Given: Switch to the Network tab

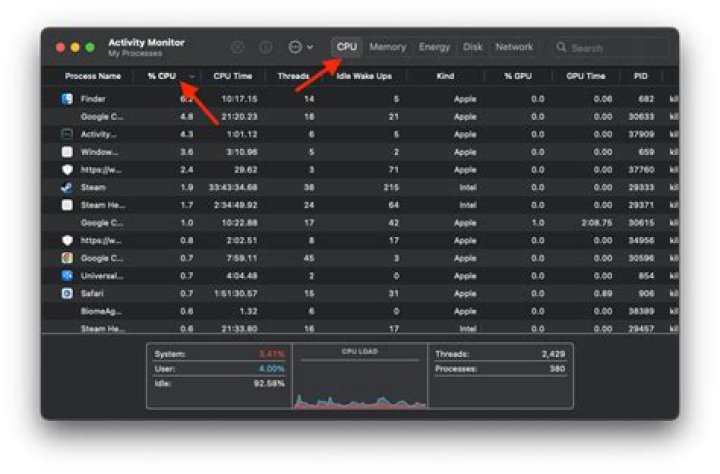Looking at the screenshot, I should pos(514,47).
